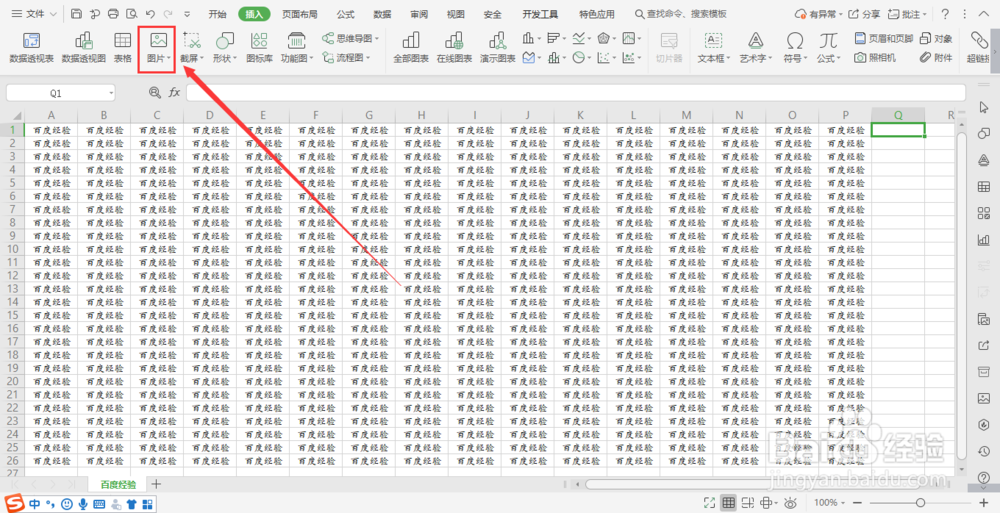The image size is (1000, 513).
Task: Insert a 文本框 text box
Action: (x=714, y=48)
